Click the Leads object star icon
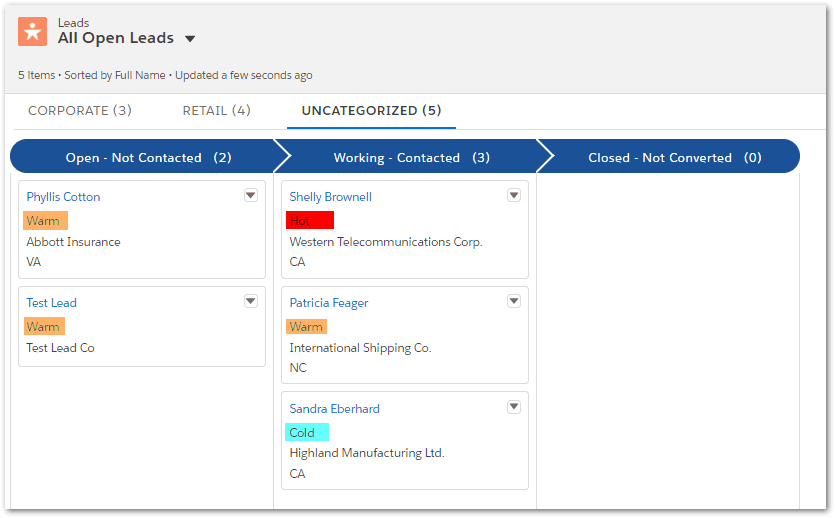835x518 pixels. tap(33, 31)
